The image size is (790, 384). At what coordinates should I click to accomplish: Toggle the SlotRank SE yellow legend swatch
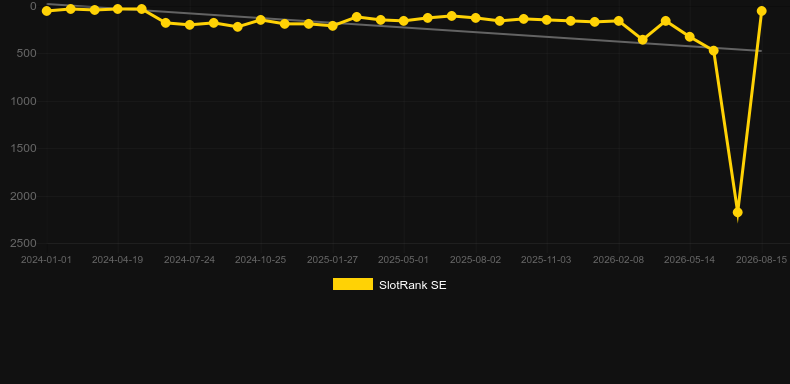(x=353, y=284)
